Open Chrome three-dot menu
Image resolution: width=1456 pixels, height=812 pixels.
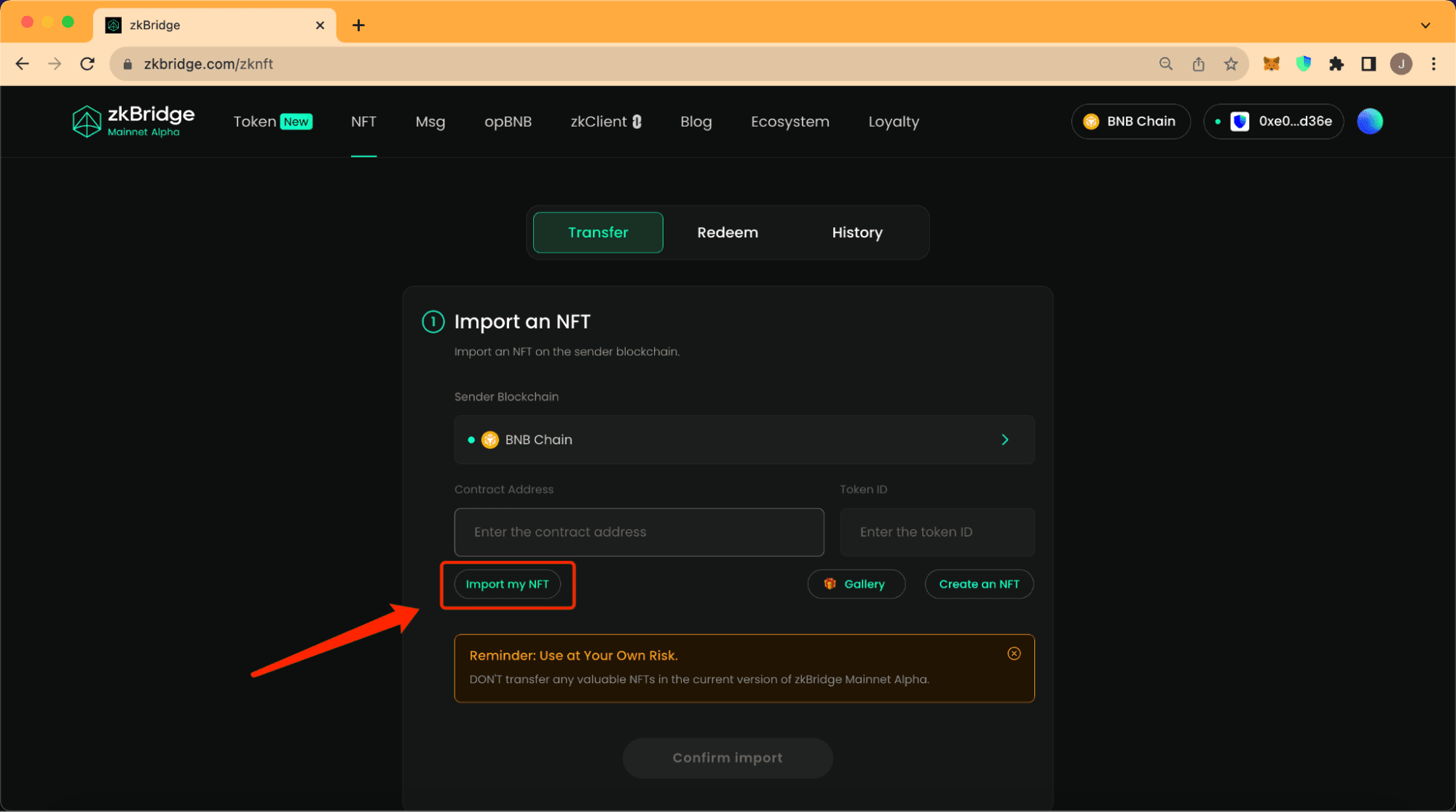tap(1433, 64)
